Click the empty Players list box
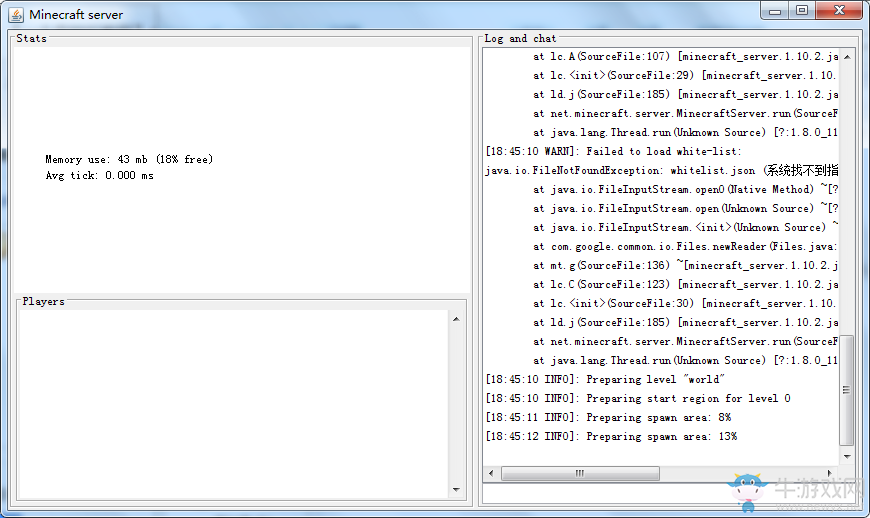 click(233, 404)
